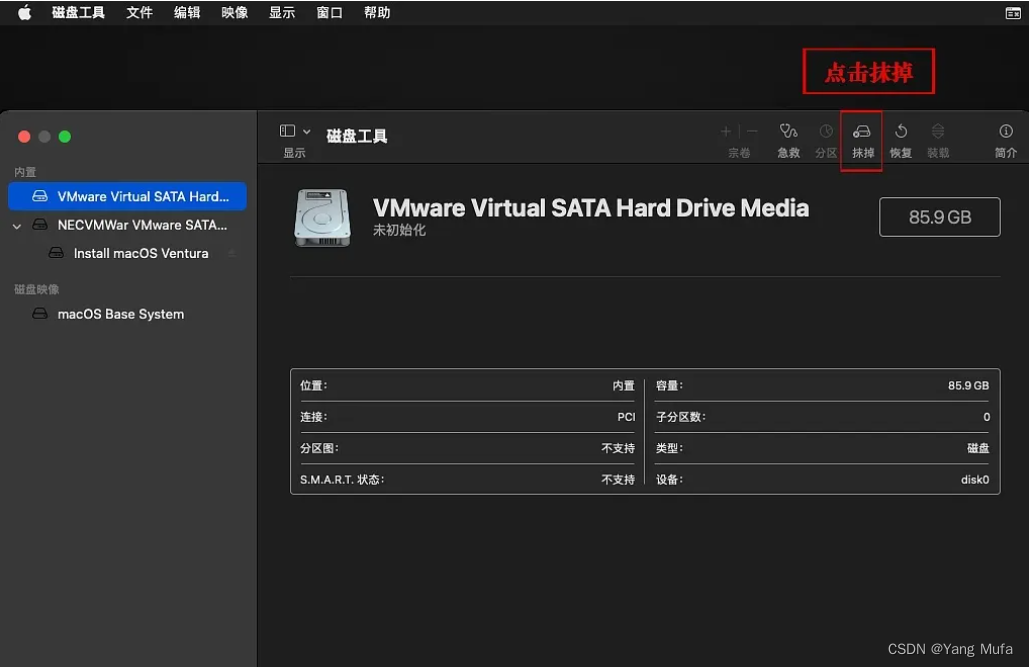
Task: Click the 分区图 不支持 row
Action: (467, 448)
